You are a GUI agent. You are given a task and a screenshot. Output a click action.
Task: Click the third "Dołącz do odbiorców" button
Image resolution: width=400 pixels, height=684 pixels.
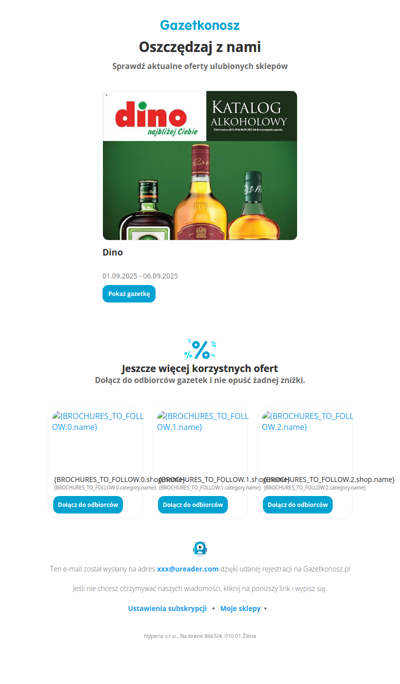pos(297,505)
